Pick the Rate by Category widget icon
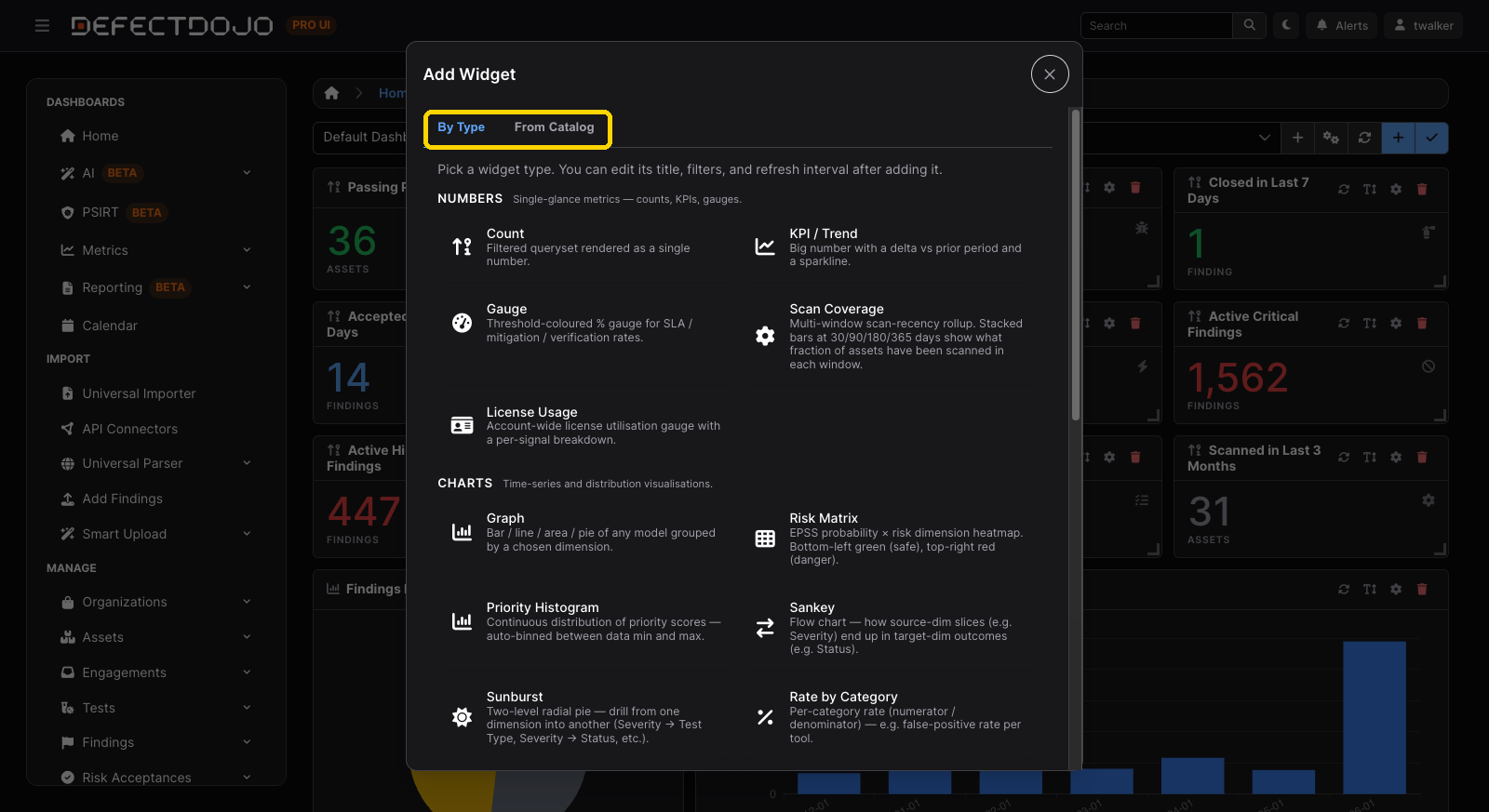Viewport: 1489px width, 812px height. pyautogui.click(x=765, y=717)
